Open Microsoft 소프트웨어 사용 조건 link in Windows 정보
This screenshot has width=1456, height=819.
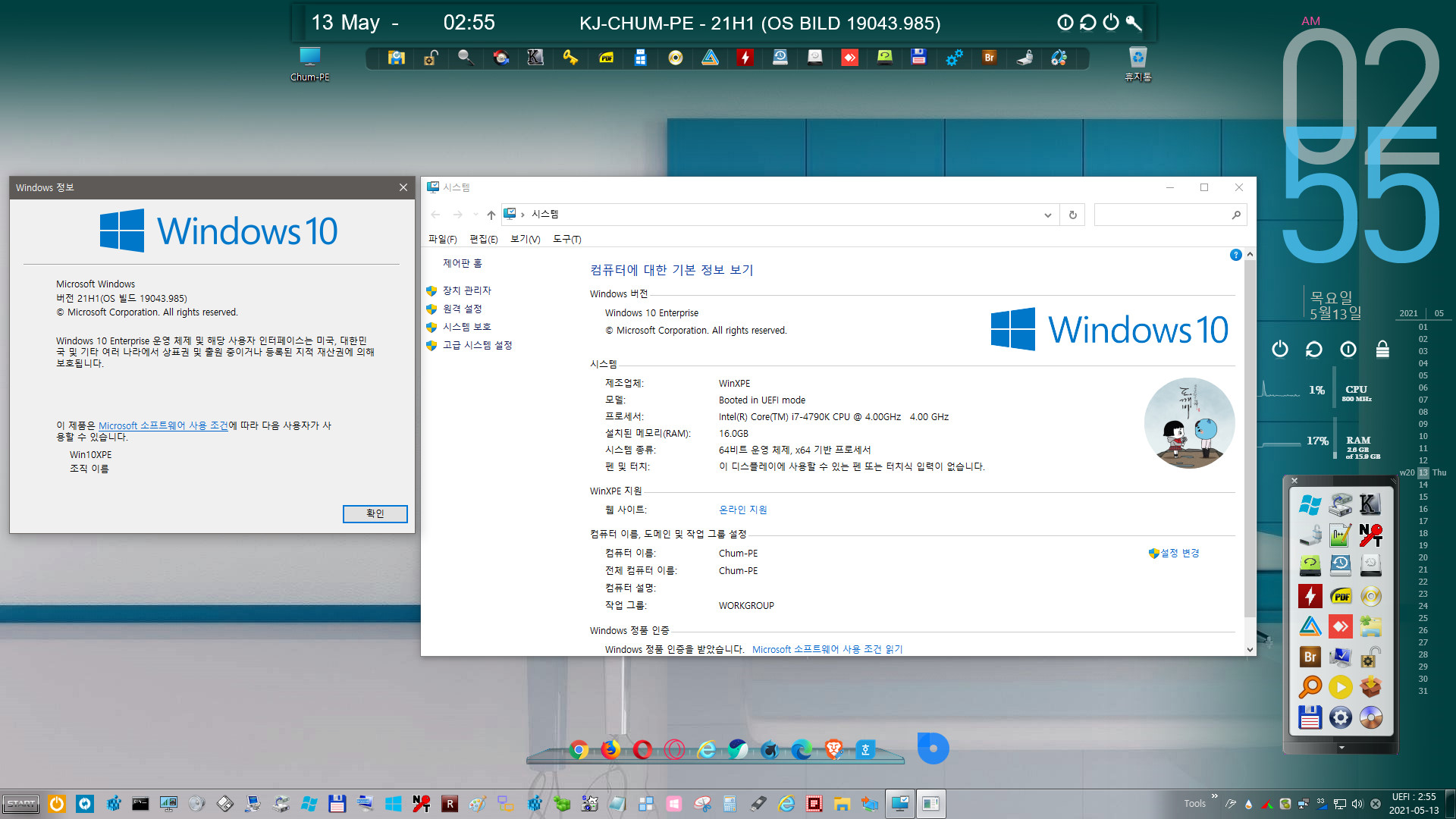tap(162, 425)
